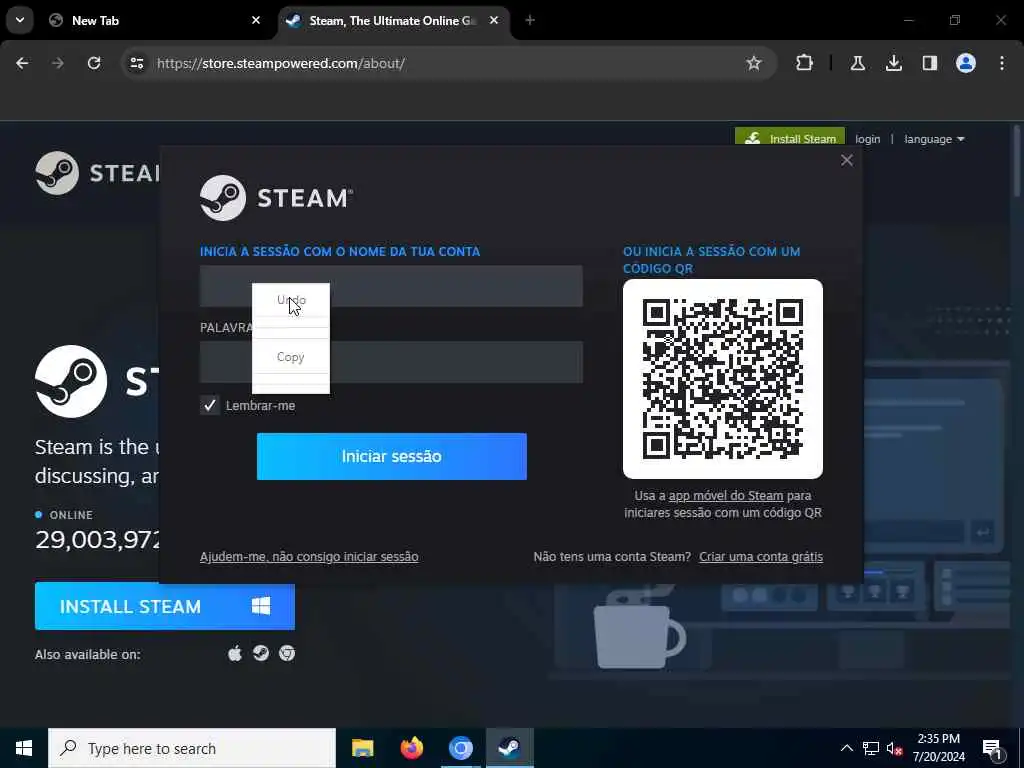Screen dimensions: 1024x768
Task: Toggle the browser side panel icon
Action: 929,63
